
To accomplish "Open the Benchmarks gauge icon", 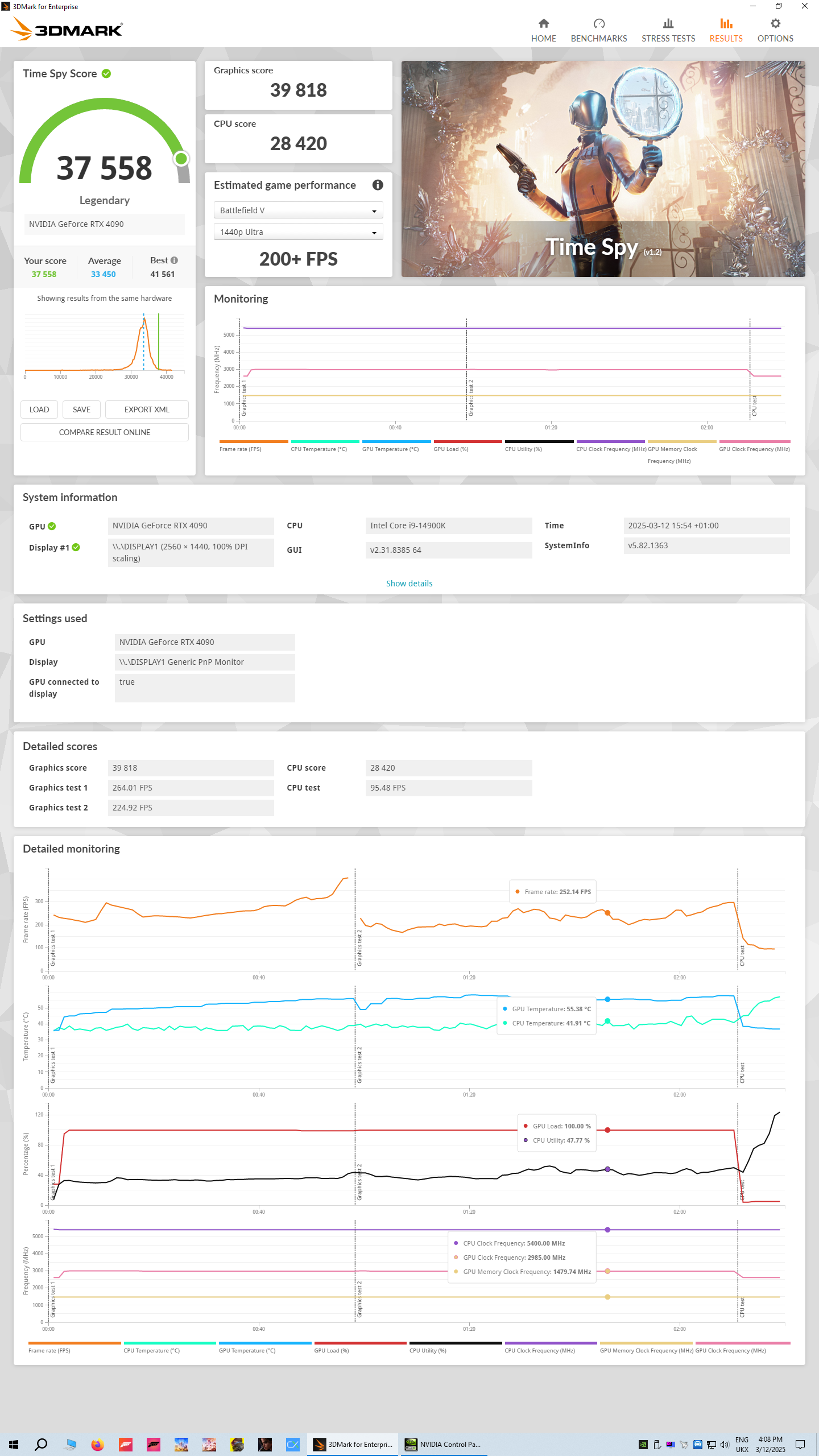I will (599, 23).
